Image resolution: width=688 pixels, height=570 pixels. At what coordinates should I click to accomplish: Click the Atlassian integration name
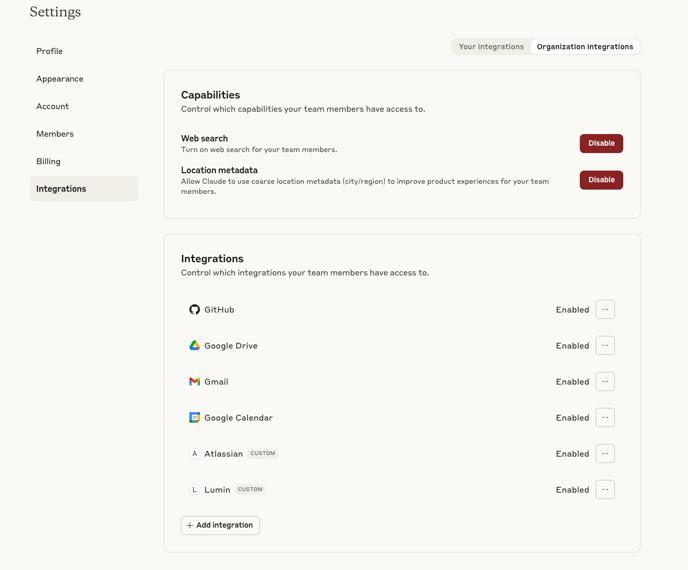coord(223,454)
